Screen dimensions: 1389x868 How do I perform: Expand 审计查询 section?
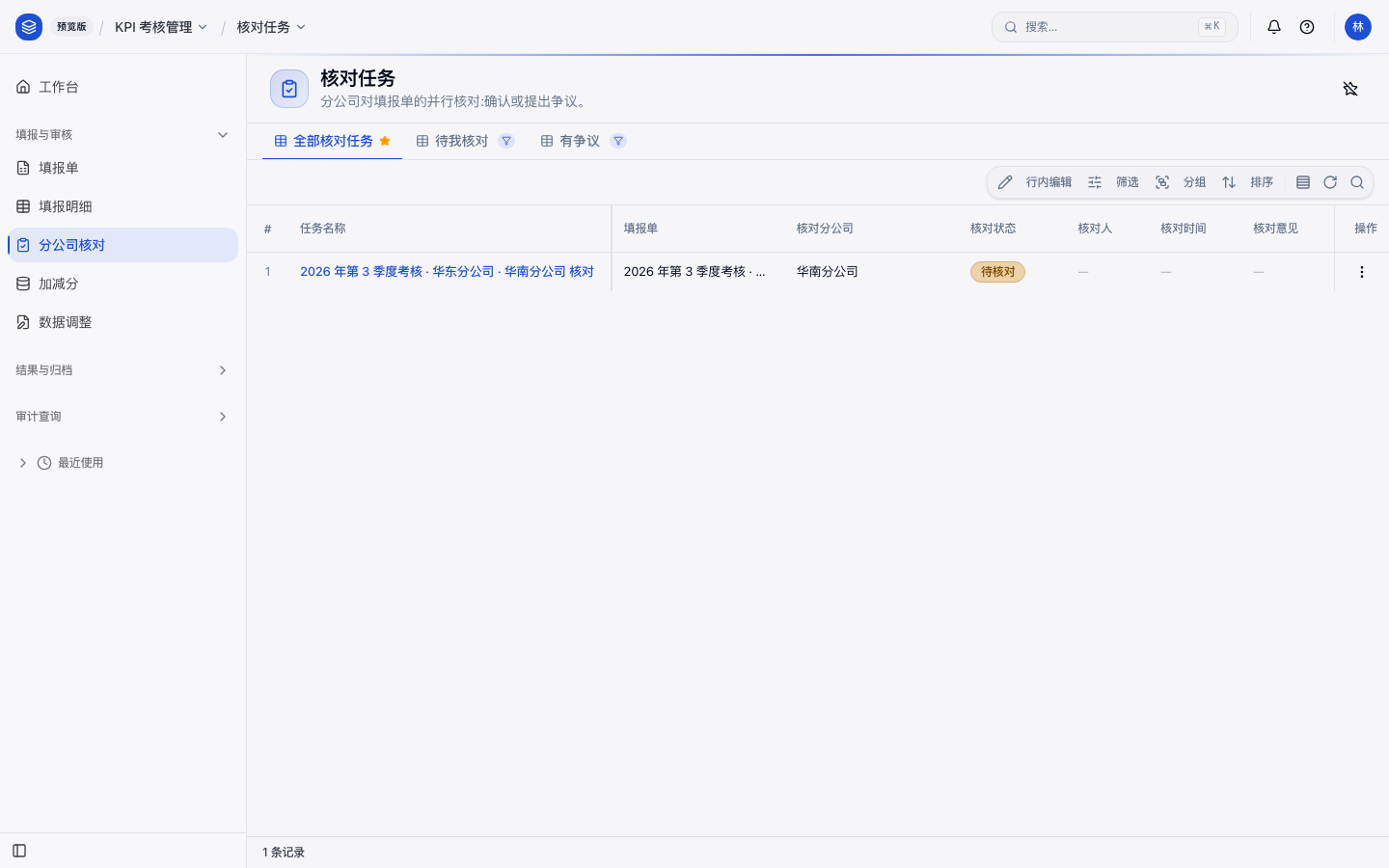pos(123,417)
